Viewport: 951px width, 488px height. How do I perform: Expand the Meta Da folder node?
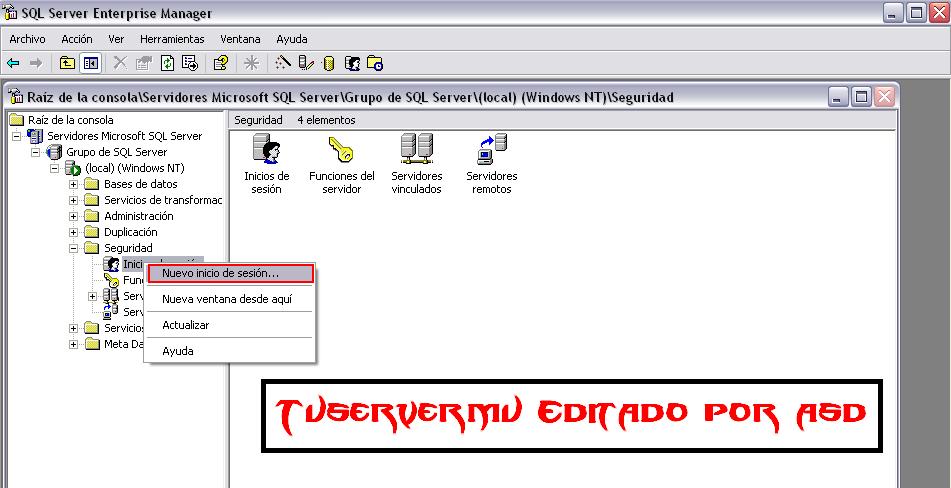point(73,344)
